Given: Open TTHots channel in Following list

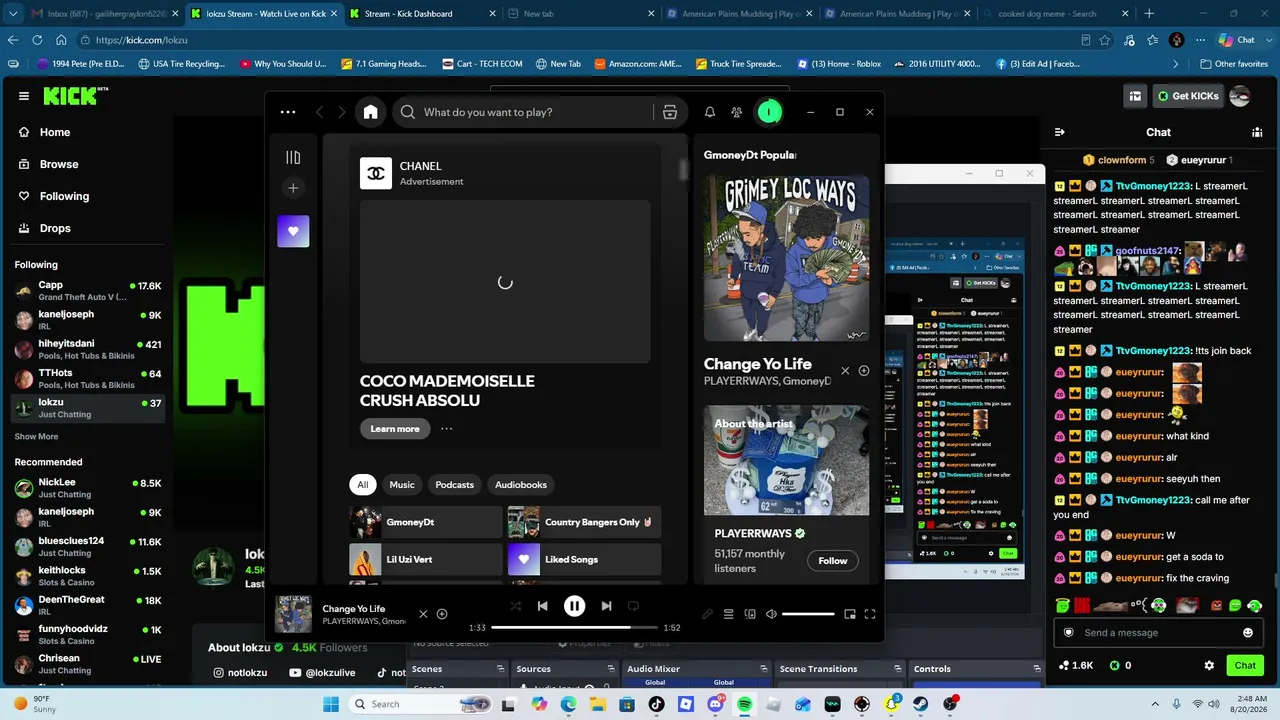Looking at the screenshot, I should 88,378.
